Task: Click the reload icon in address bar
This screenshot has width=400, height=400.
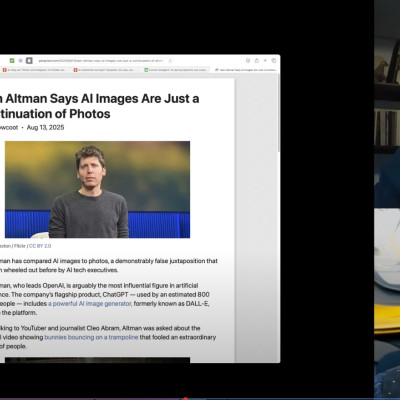Action: [170, 61]
